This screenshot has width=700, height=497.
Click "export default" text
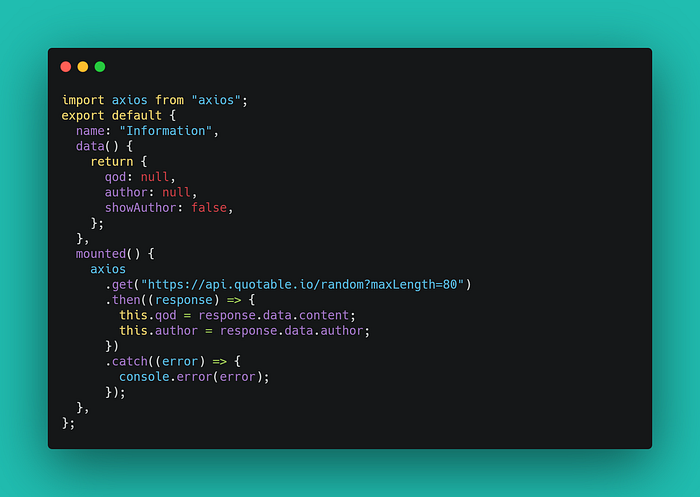112,116
